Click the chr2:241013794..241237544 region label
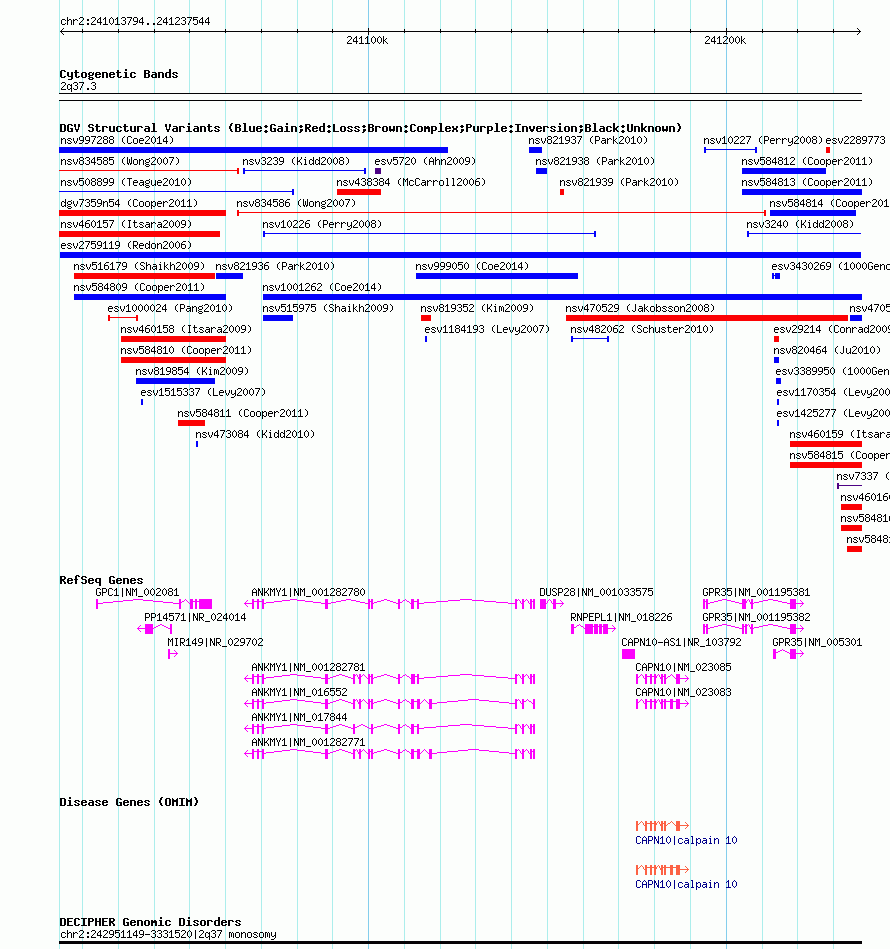This screenshot has height=949, width=890. tap(135, 21)
